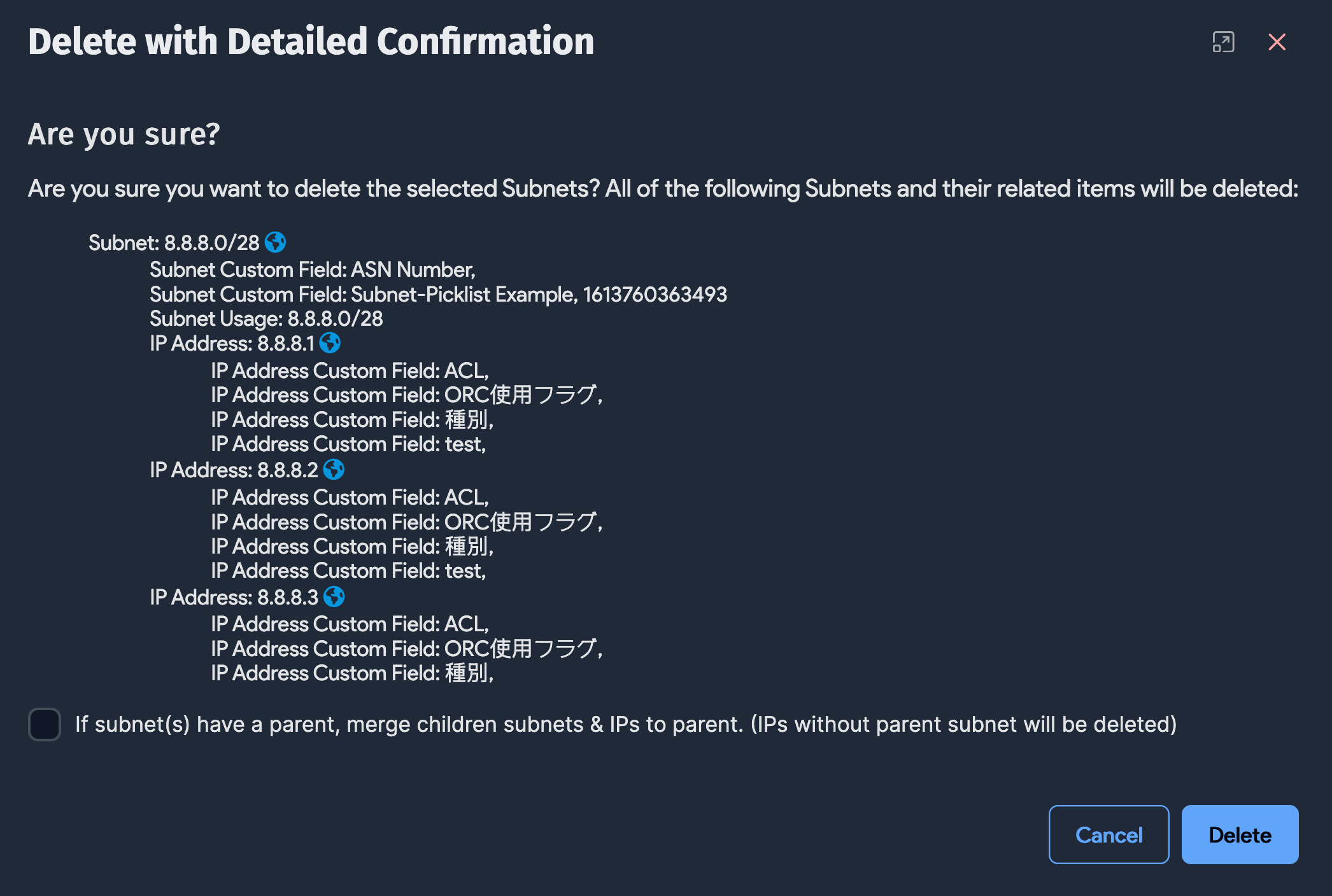Select the globe icon beside IP Address 8.8.8.1
Screen dimensions: 1332x896
pos(330,343)
